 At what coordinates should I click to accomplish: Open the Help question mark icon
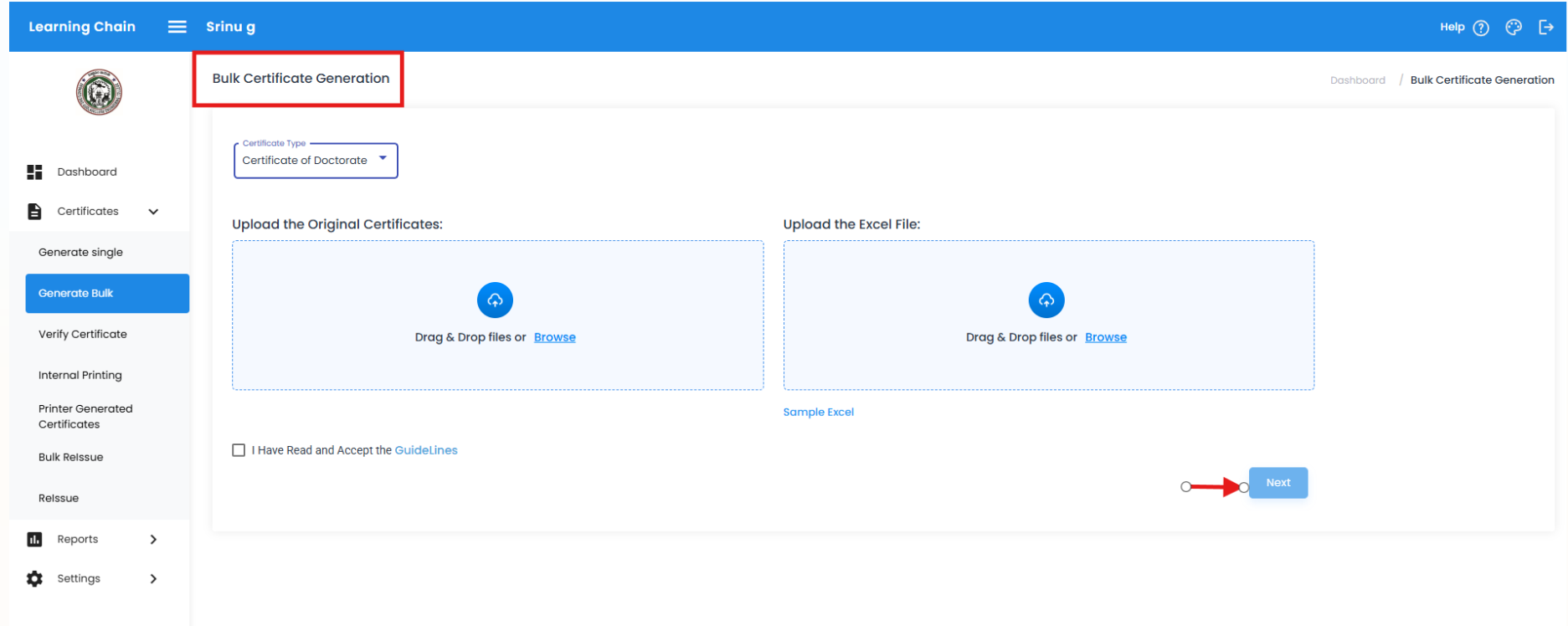[x=1481, y=28]
